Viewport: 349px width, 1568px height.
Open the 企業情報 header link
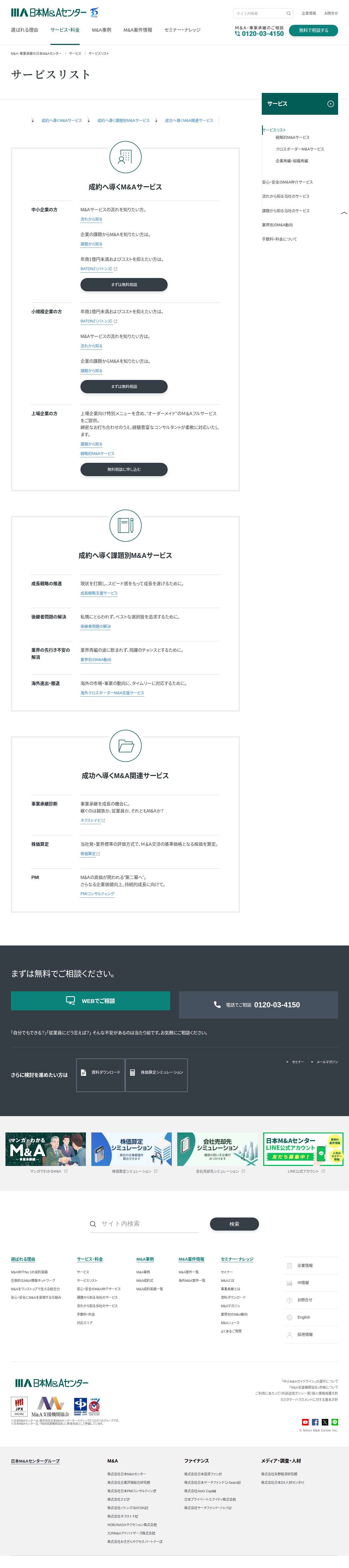pos(309,13)
